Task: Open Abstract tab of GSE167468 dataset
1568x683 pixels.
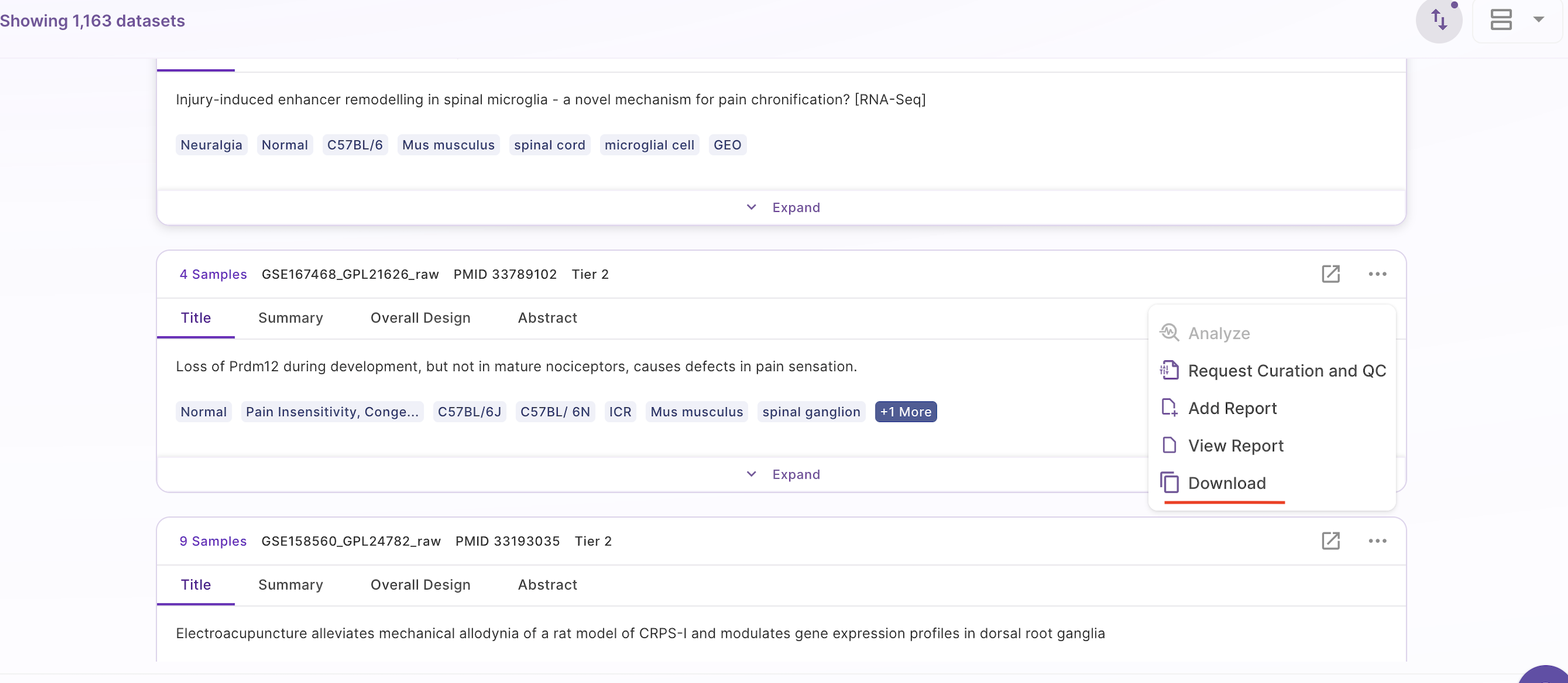Action: [547, 318]
